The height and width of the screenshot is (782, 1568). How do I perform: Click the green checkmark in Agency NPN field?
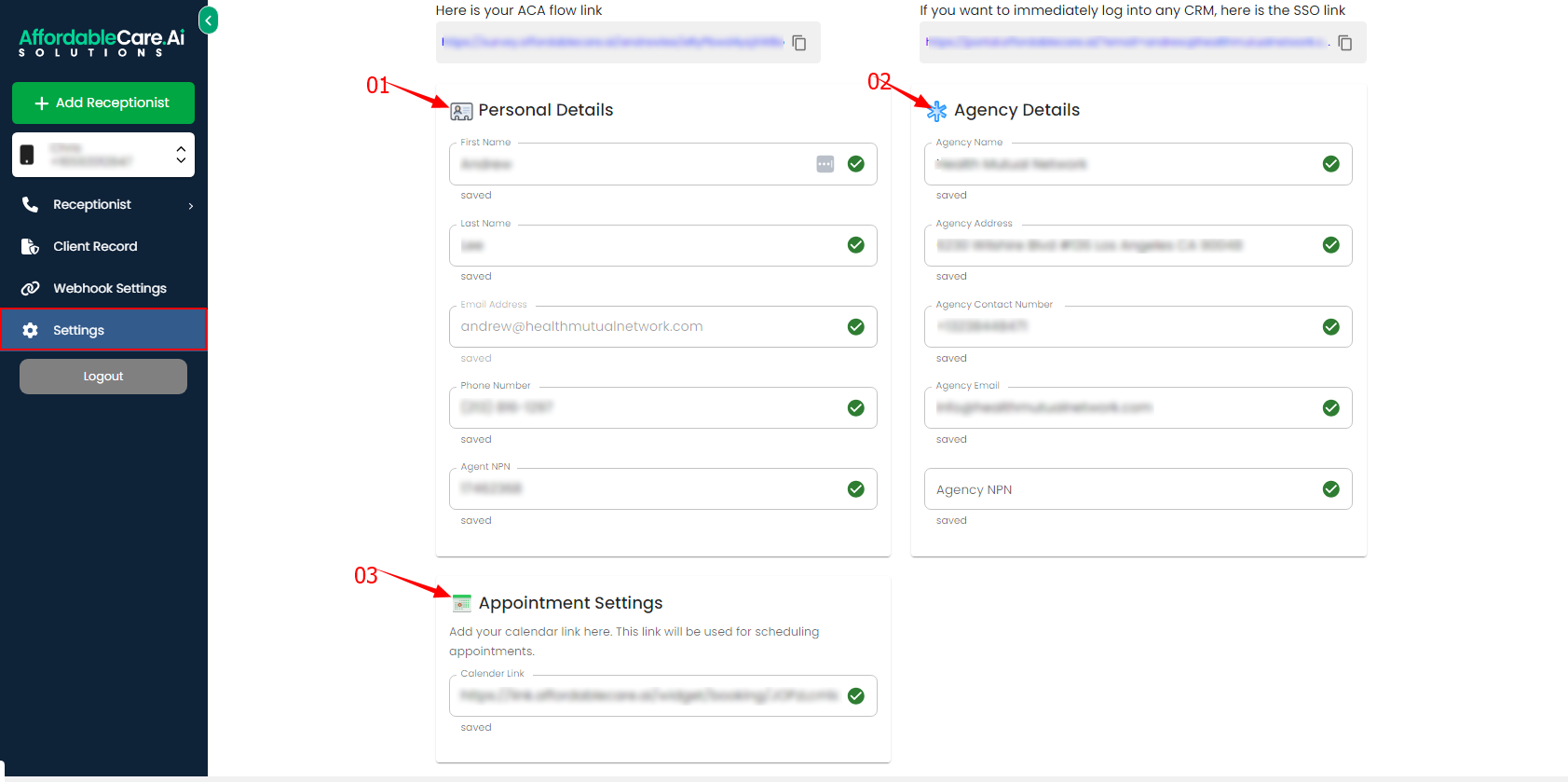pos(1330,489)
